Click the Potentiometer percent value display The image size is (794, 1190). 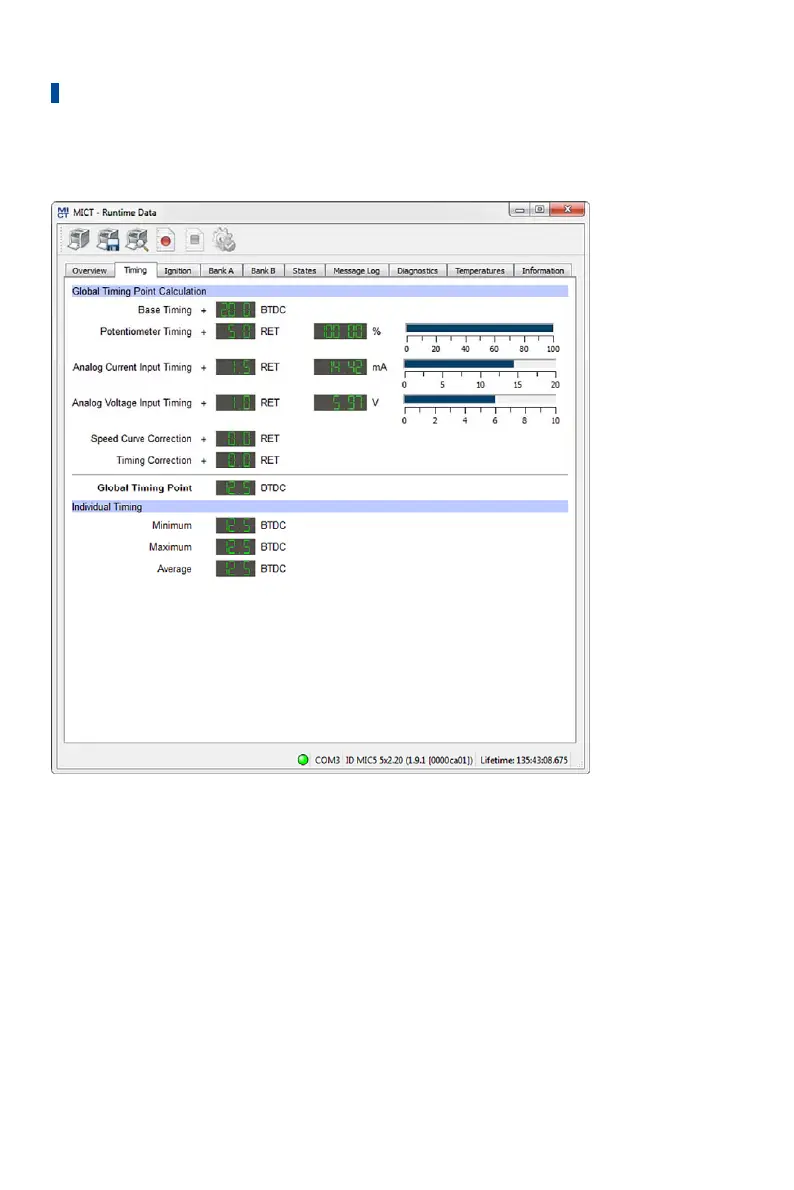pos(340,332)
